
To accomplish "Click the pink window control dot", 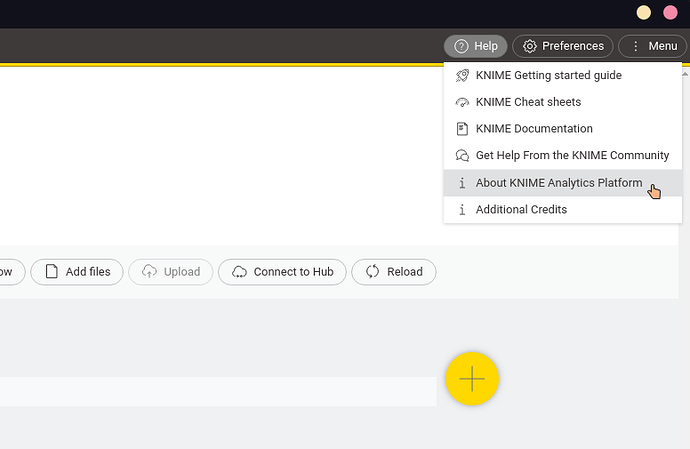I will click(670, 13).
